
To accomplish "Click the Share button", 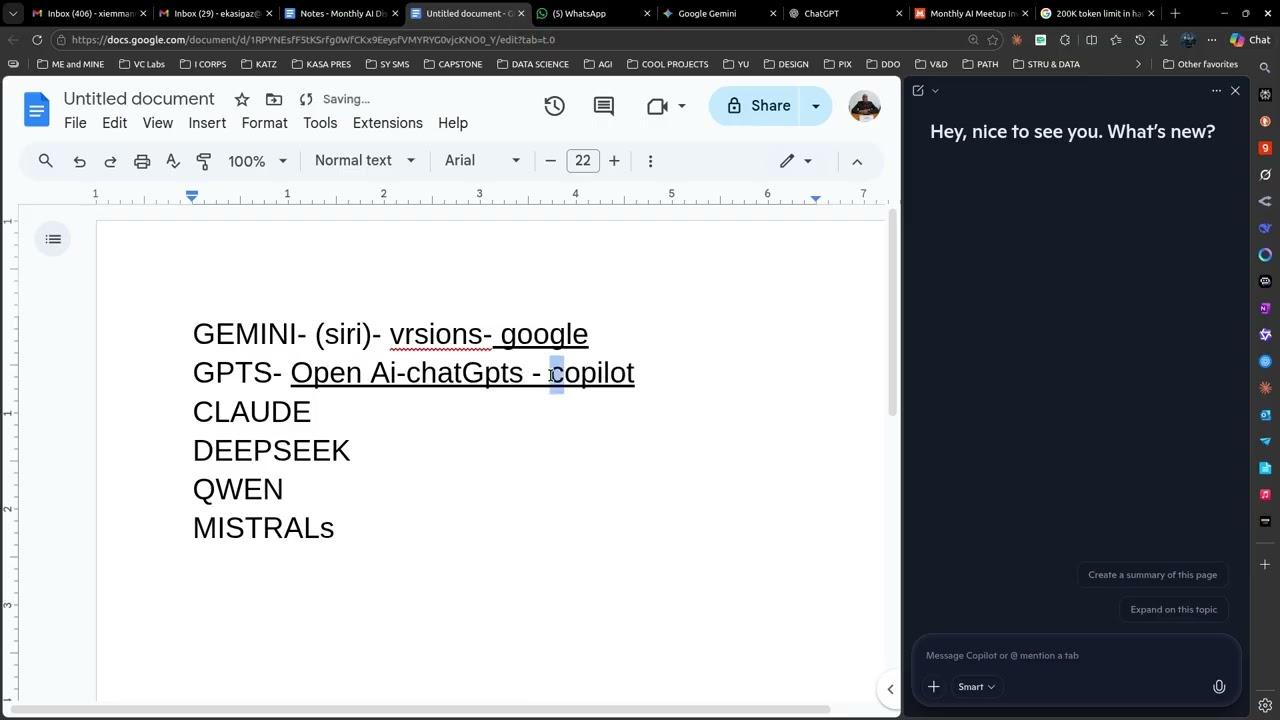I will click(758, 106).
